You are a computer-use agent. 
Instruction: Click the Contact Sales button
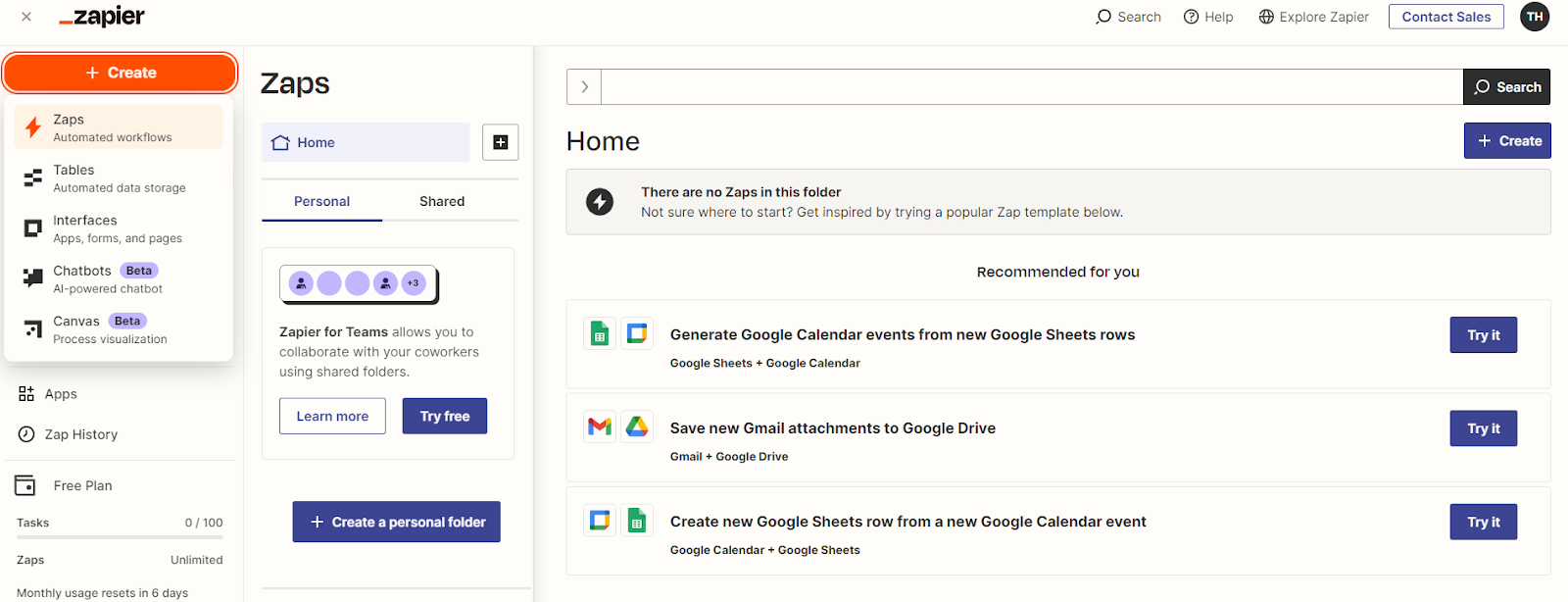(x=1445, y=17)
